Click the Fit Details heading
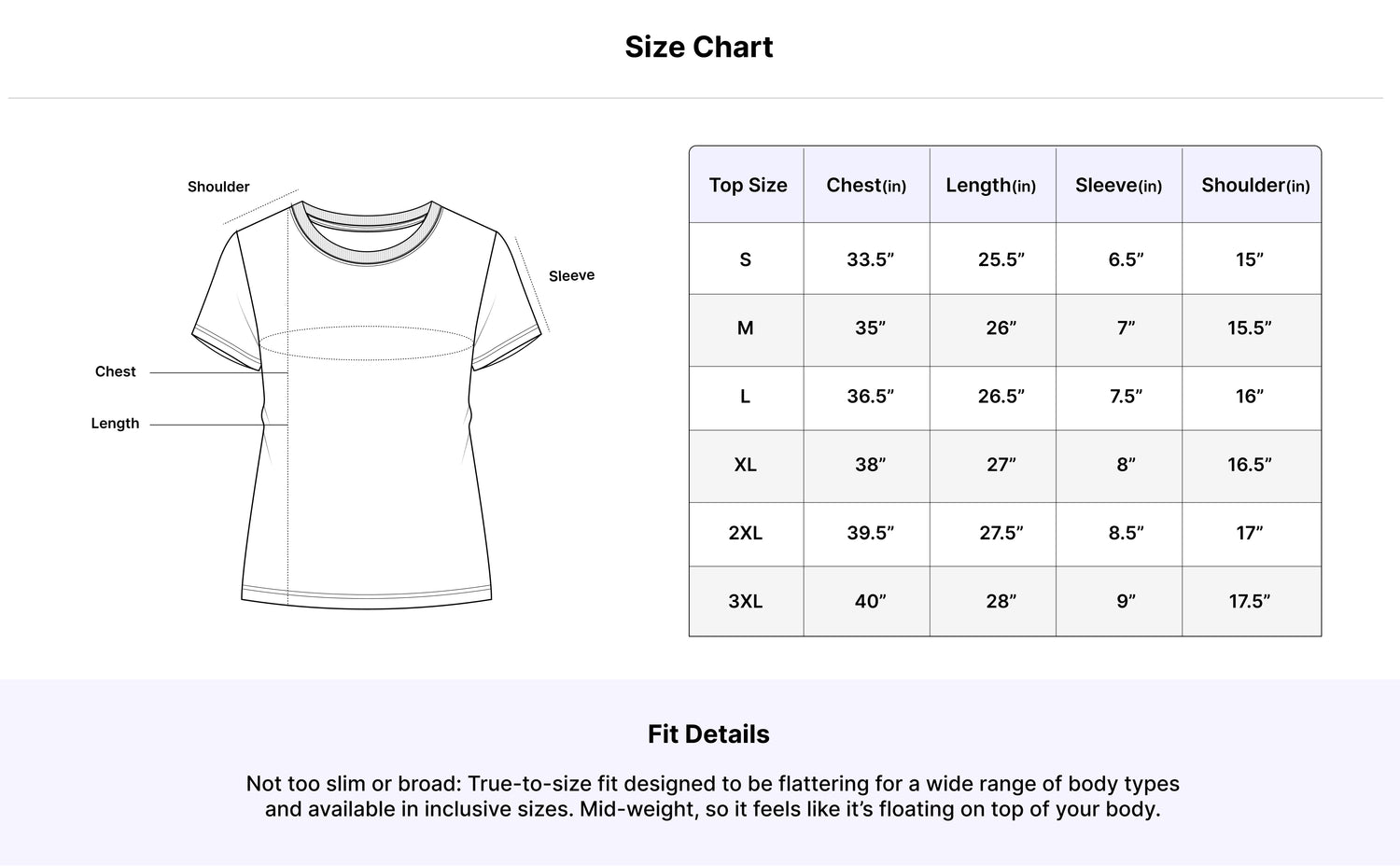Screen dimensions: 1400x866 click(x=708, y=734)
